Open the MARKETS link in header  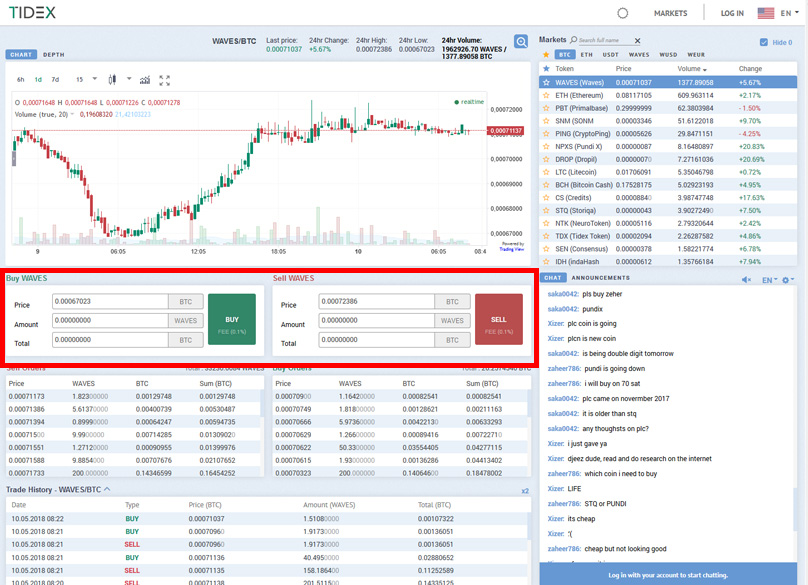pos(670,13)
